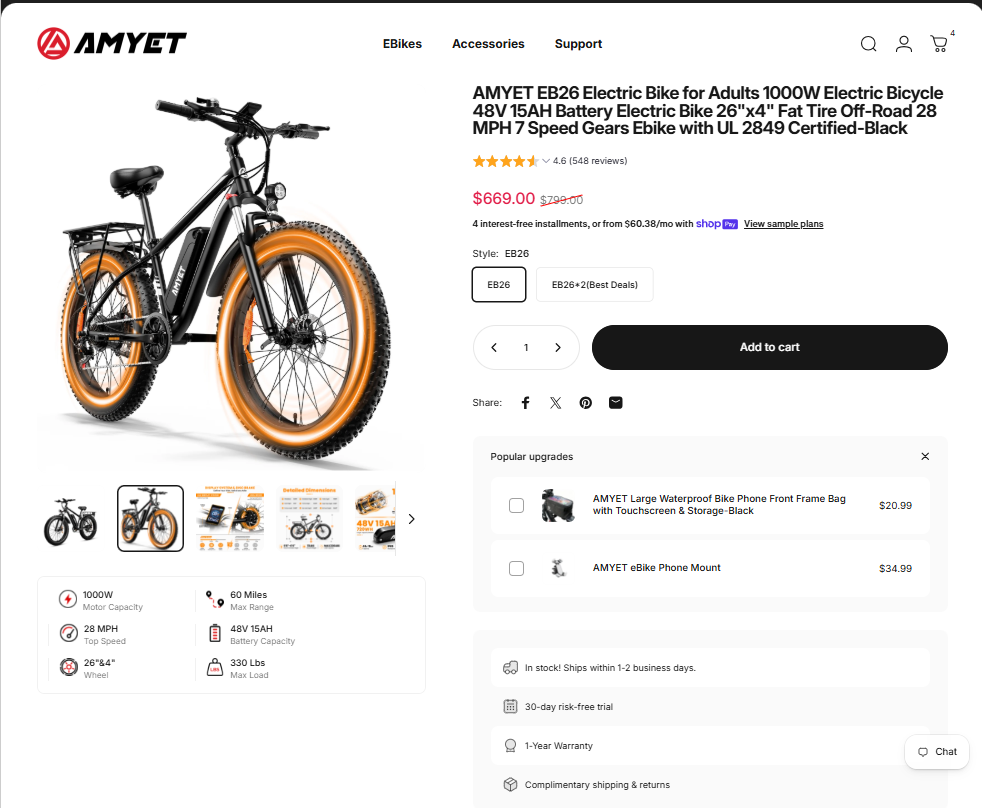Open the View sample plans link
This screenshot has height=808, width=982.
(783, 224)
